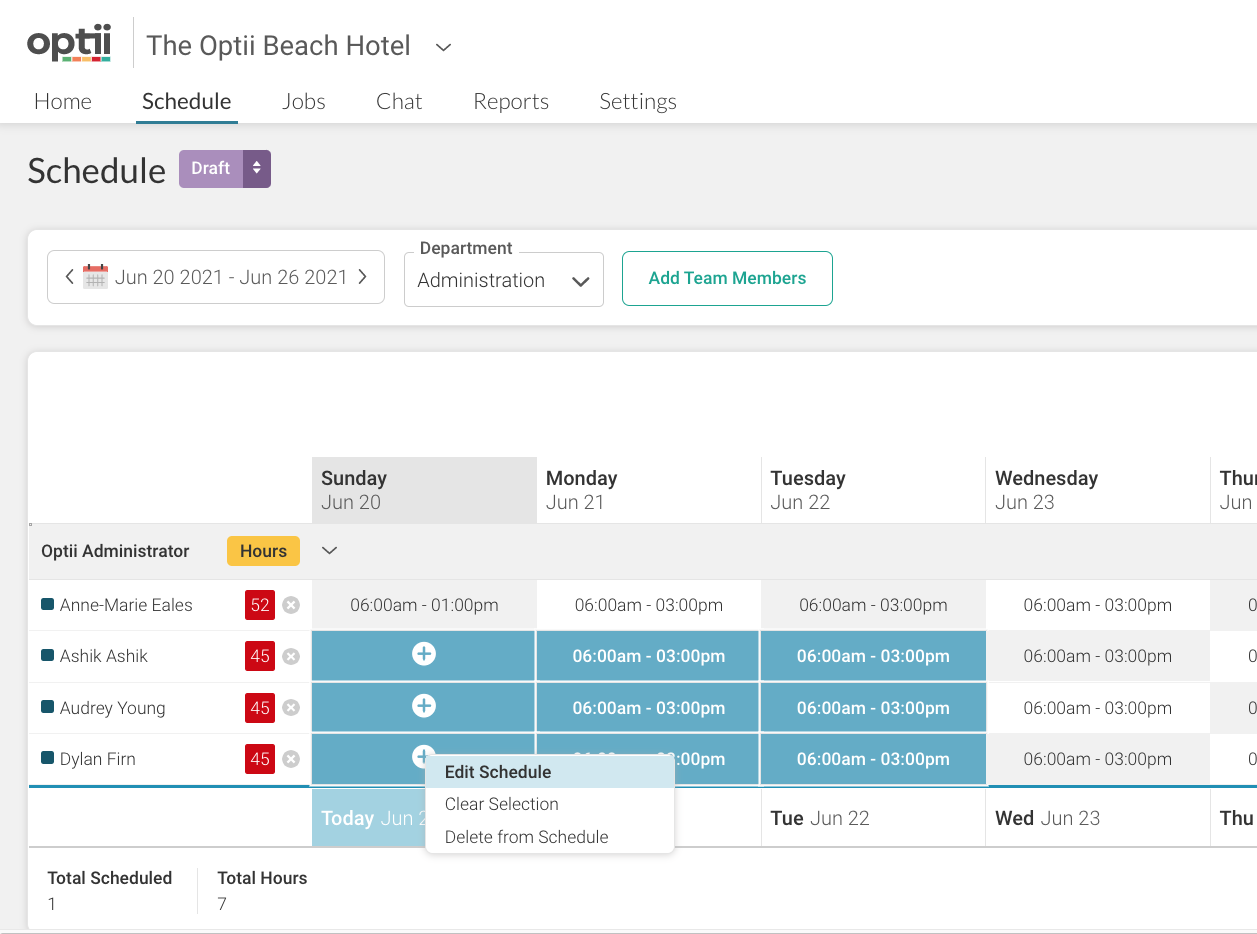Select Audrey Young's Tuesday shift cell

(x=873, y=708)
